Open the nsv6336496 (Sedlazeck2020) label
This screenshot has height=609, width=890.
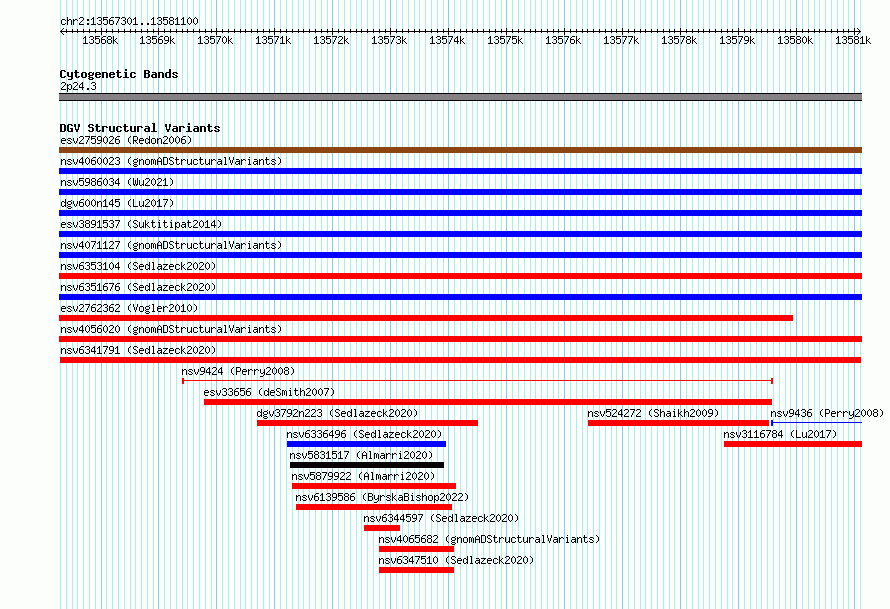click(364, 434)
